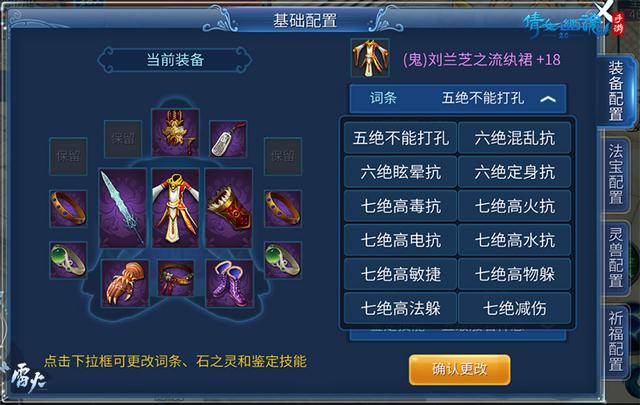Select the ice sword weapon slot
This screenshot has width=640, height=405.
(123, 208)
